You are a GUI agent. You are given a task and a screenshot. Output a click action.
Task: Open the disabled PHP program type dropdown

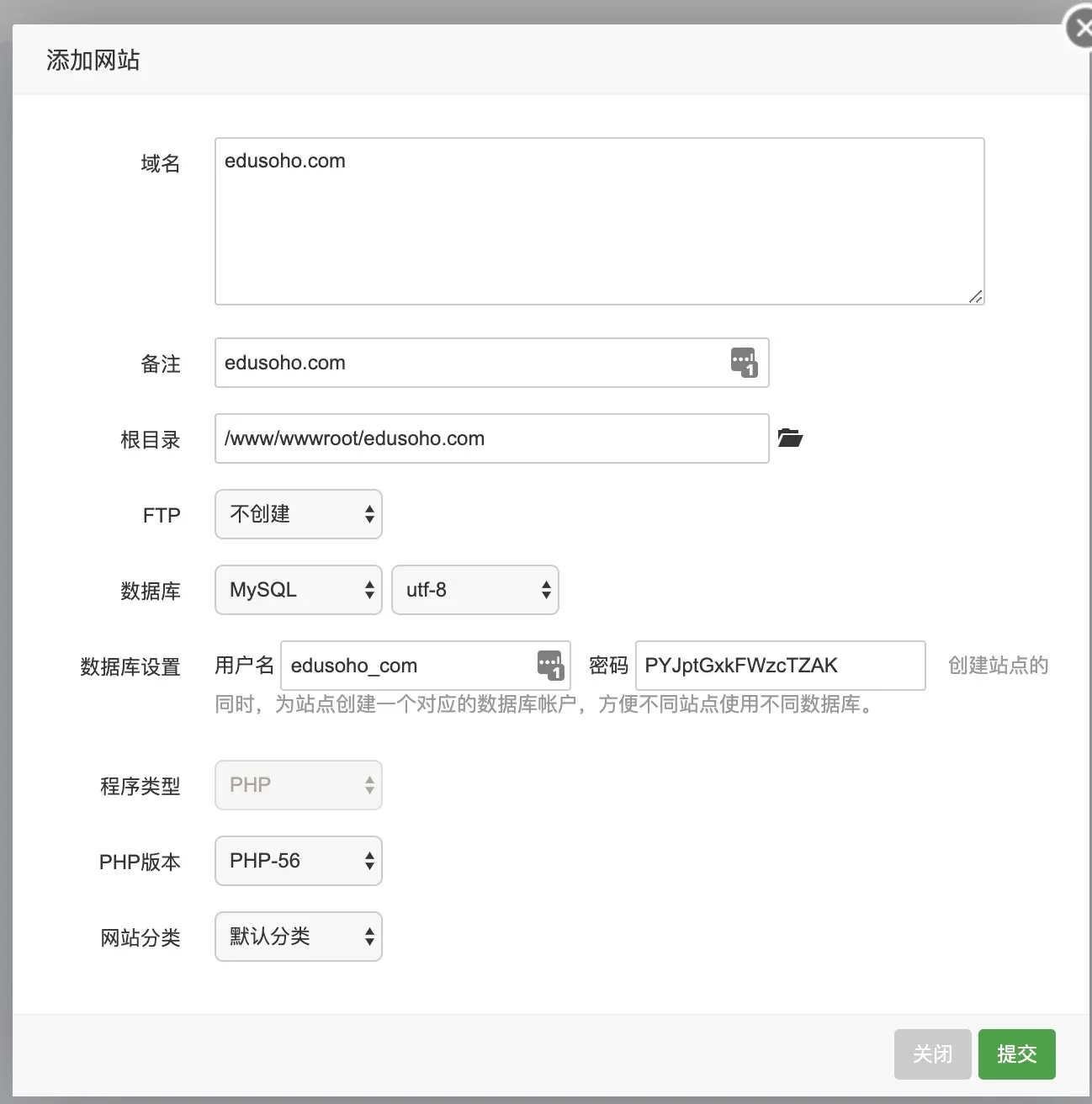click(x=299, y=785)
